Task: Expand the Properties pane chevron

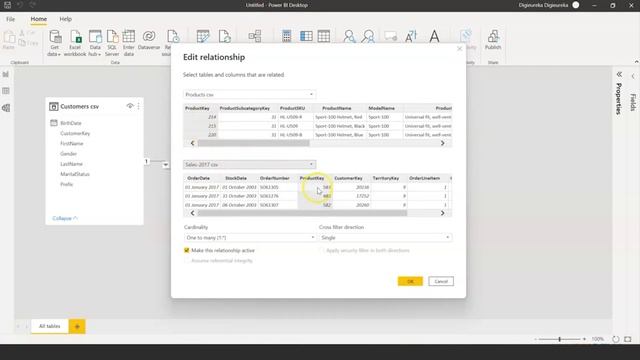Action: pyautogui.click(x=619, y=75)
